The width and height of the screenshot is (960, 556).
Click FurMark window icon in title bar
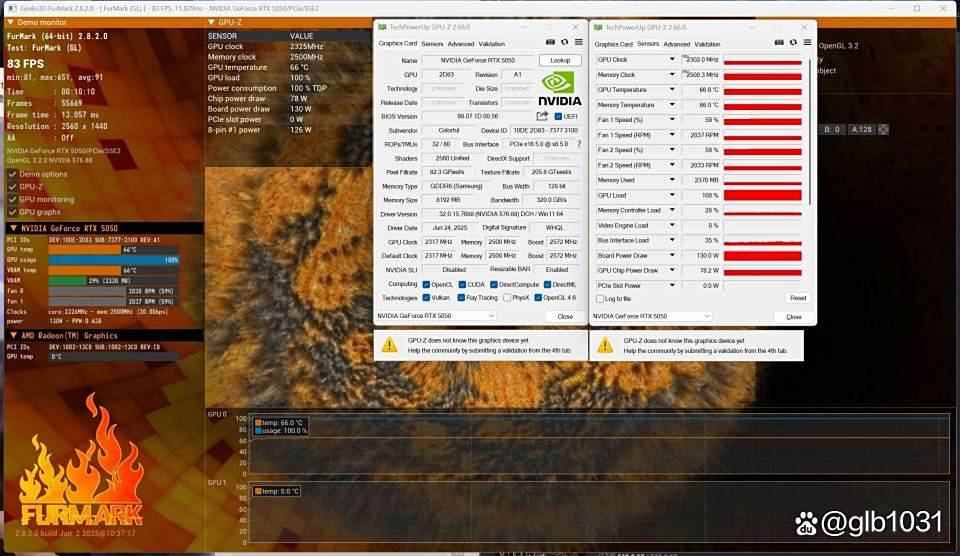coord(12,9)
